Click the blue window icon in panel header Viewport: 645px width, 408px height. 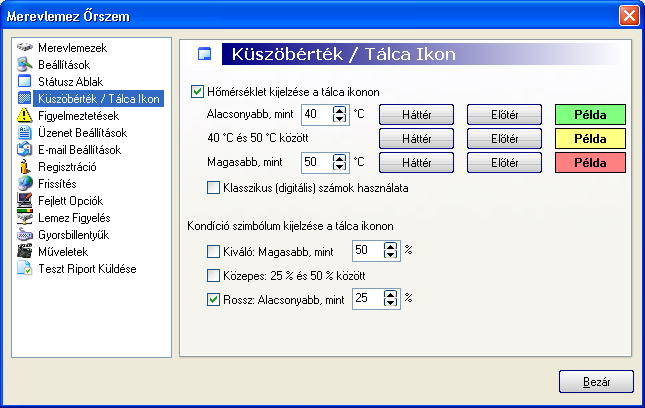tap(204, 54)
